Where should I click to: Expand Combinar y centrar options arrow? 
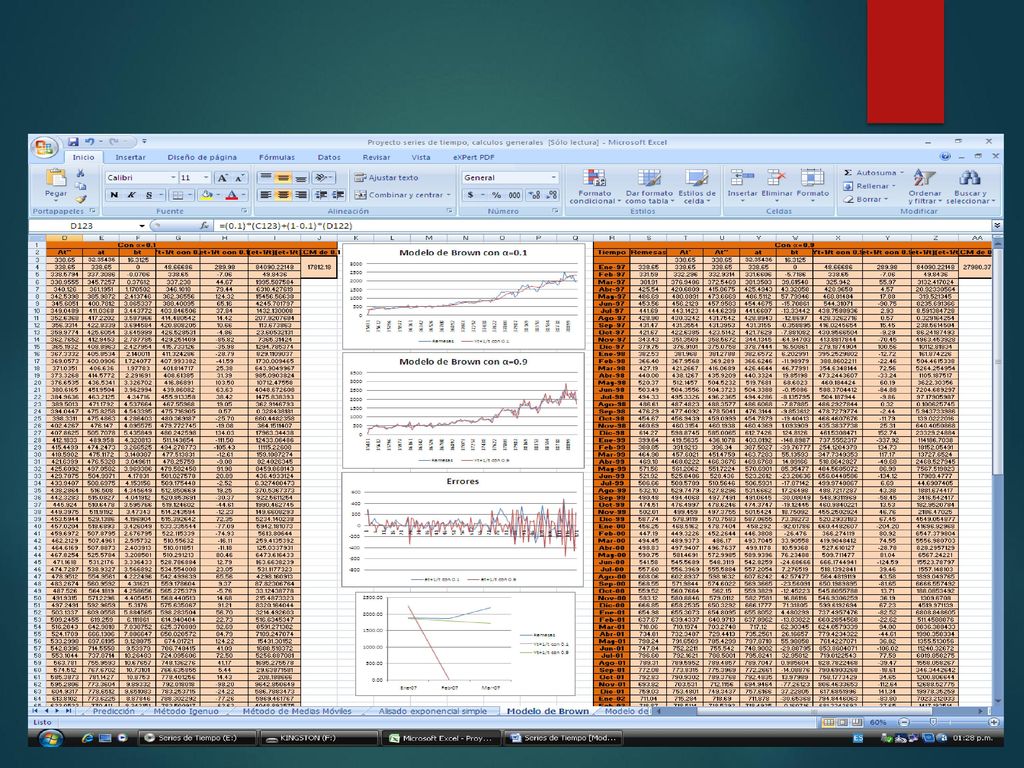(449, 195)
